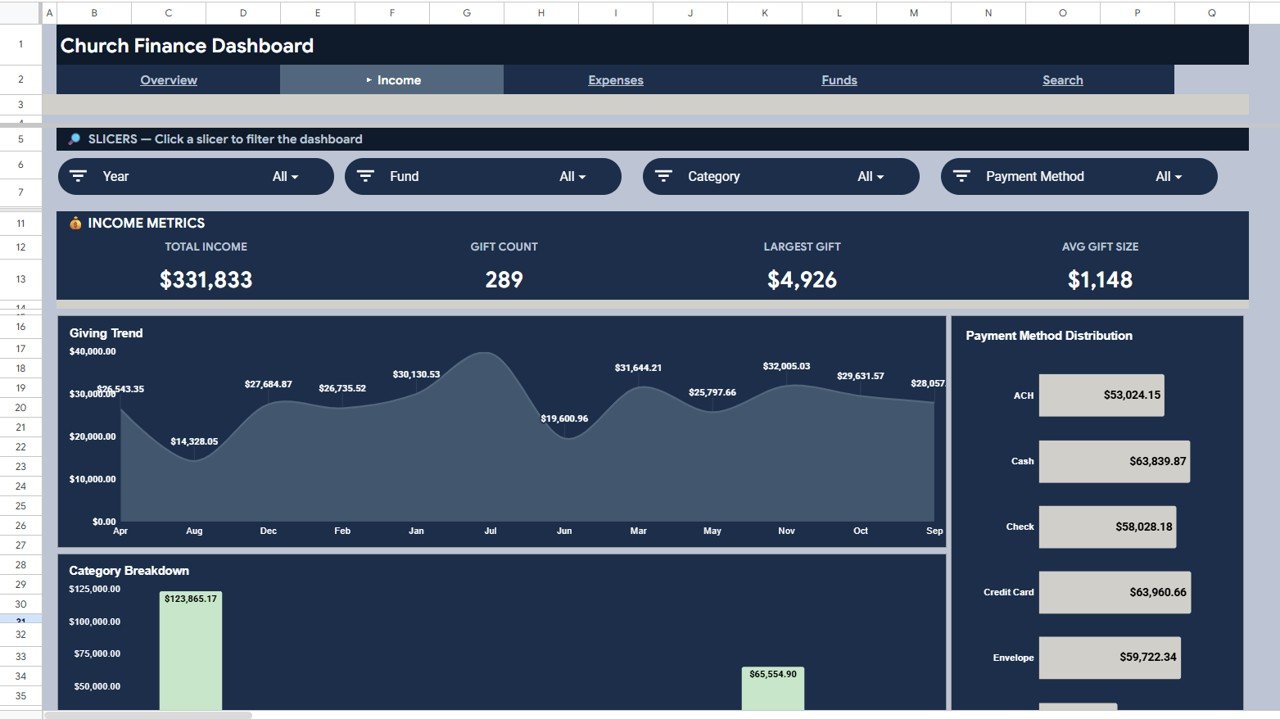The width and height of the screenshot is (1280, 719).
Task: Select column header K
Action: pyautogui.click(x=765, y=13)
